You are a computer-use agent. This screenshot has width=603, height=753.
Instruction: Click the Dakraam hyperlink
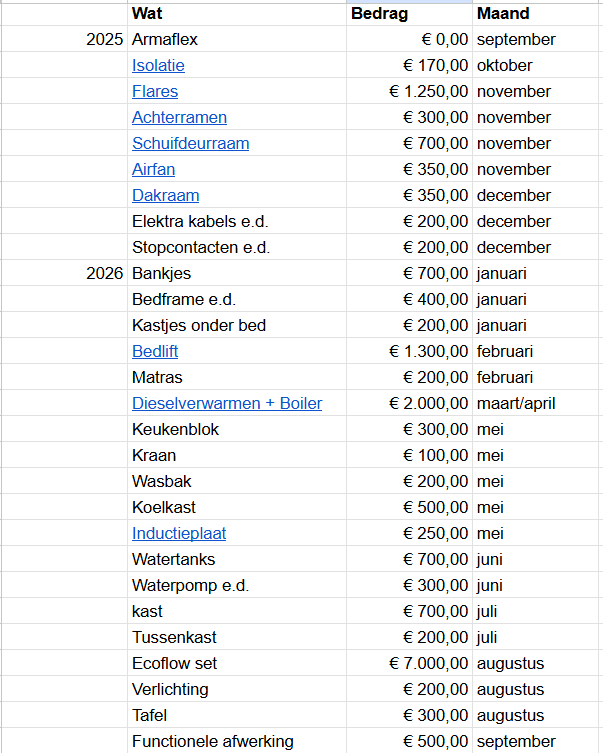click(x=165, y=196)
